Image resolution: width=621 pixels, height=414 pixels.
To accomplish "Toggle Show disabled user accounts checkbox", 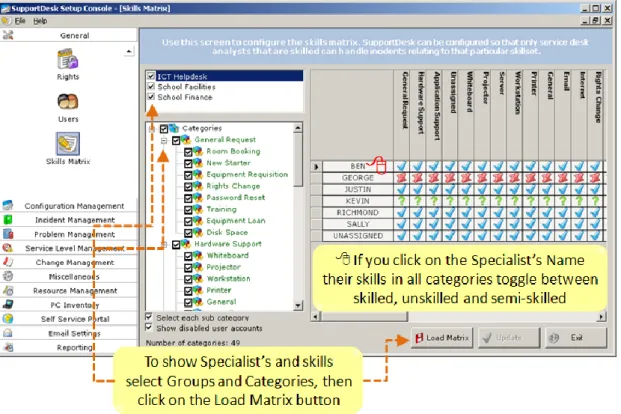I will click(149, 327).
